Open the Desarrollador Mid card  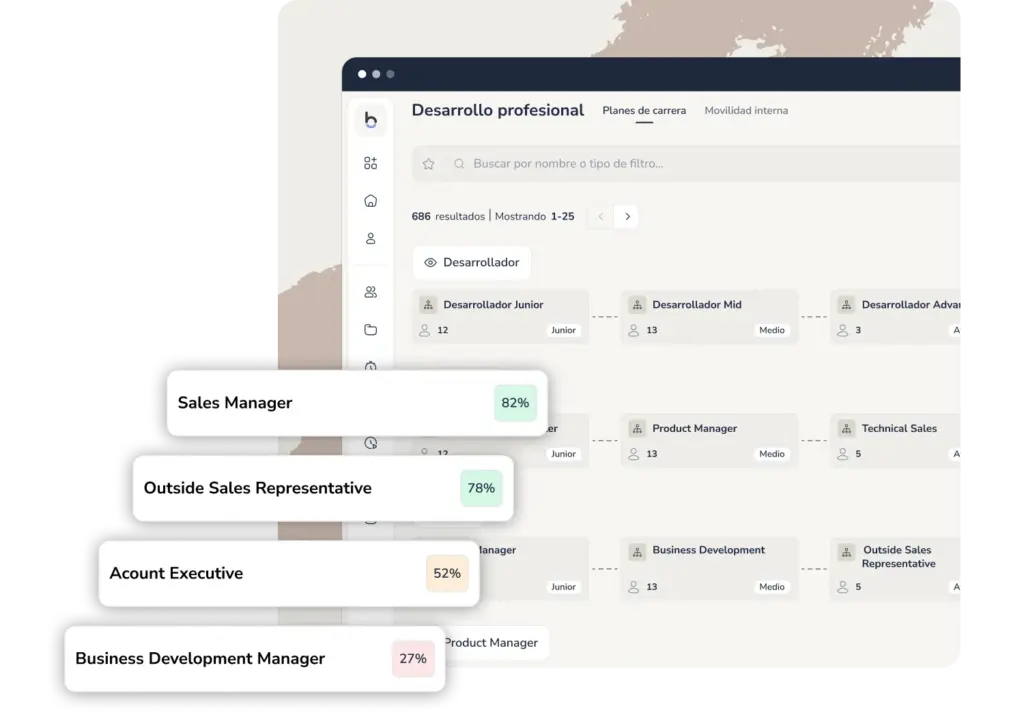[x=709, y=317]
